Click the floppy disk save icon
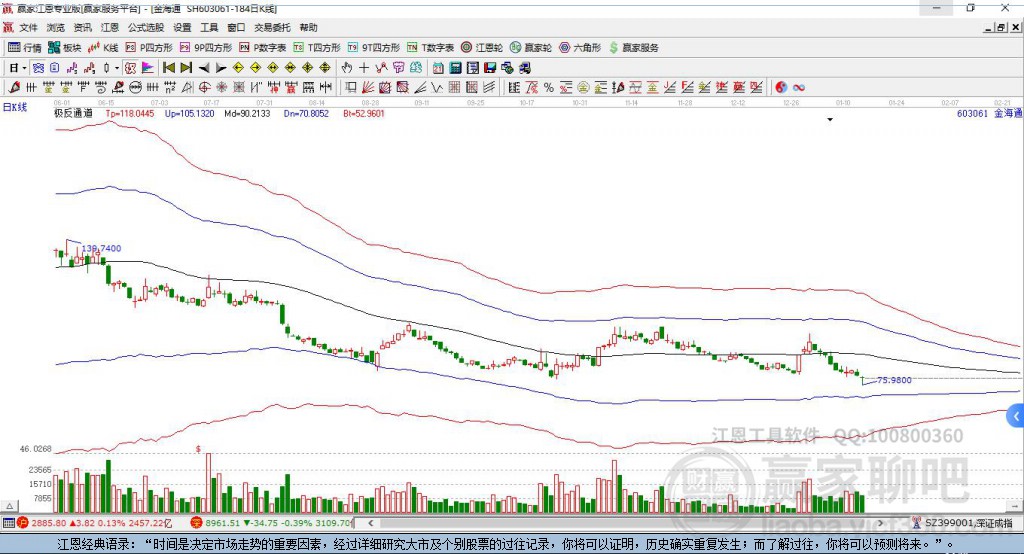The width and height of the screenshot is (1024, 554). click(x=490, y=68)
